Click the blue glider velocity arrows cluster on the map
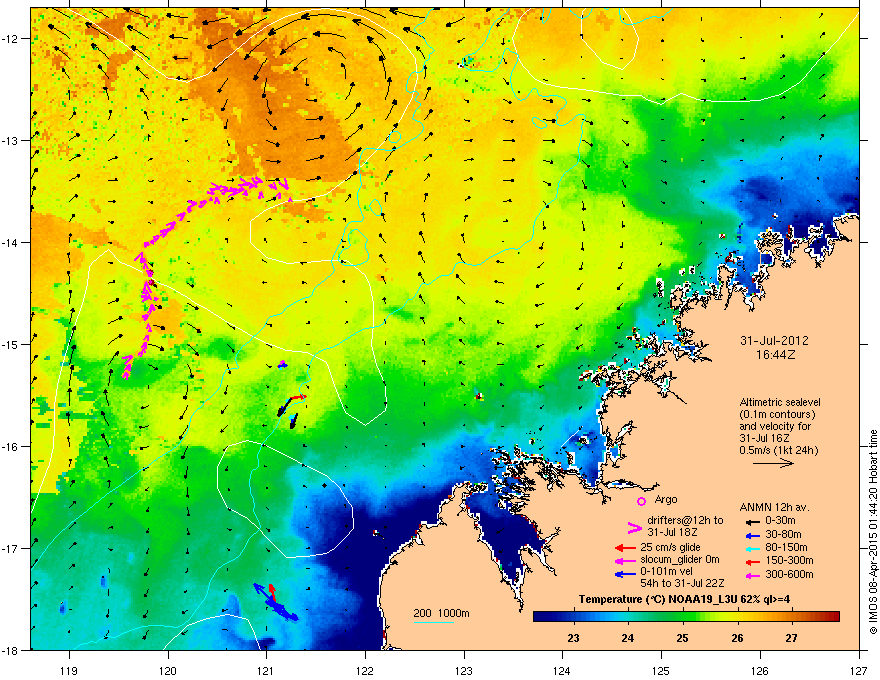The height and width of the screenshot is (680, 880). [x=275, y=601]
